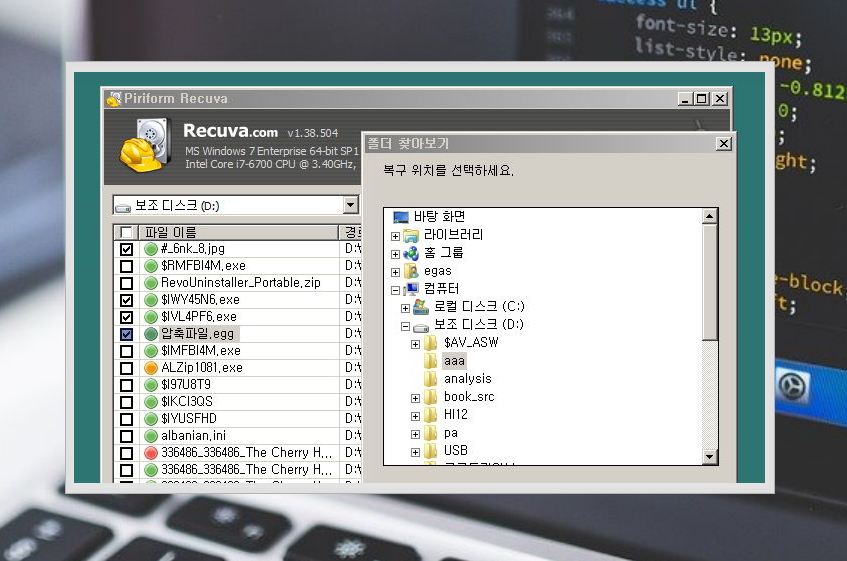Image resolution: width=847 pixels, height=561 pixels.
Task: Expand the HI12 folder node
Action: tap(415, 416)
